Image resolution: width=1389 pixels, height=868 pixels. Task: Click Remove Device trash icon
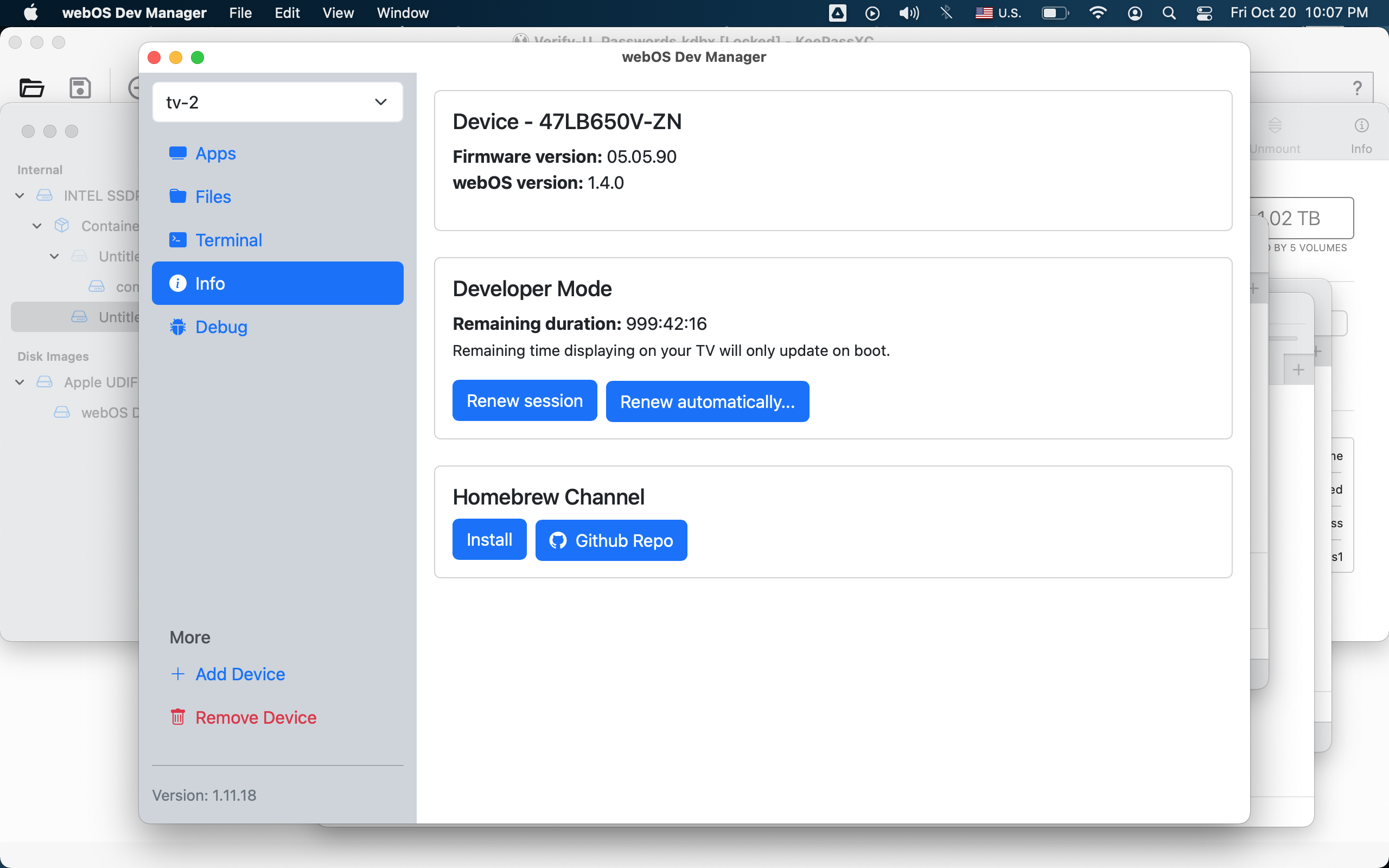(x=178, y=717)
